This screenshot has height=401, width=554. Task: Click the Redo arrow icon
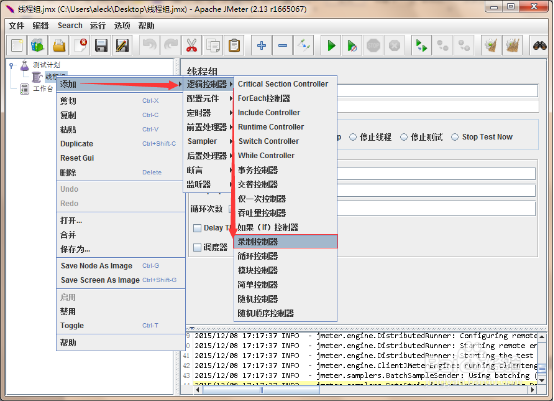point(171,46)
